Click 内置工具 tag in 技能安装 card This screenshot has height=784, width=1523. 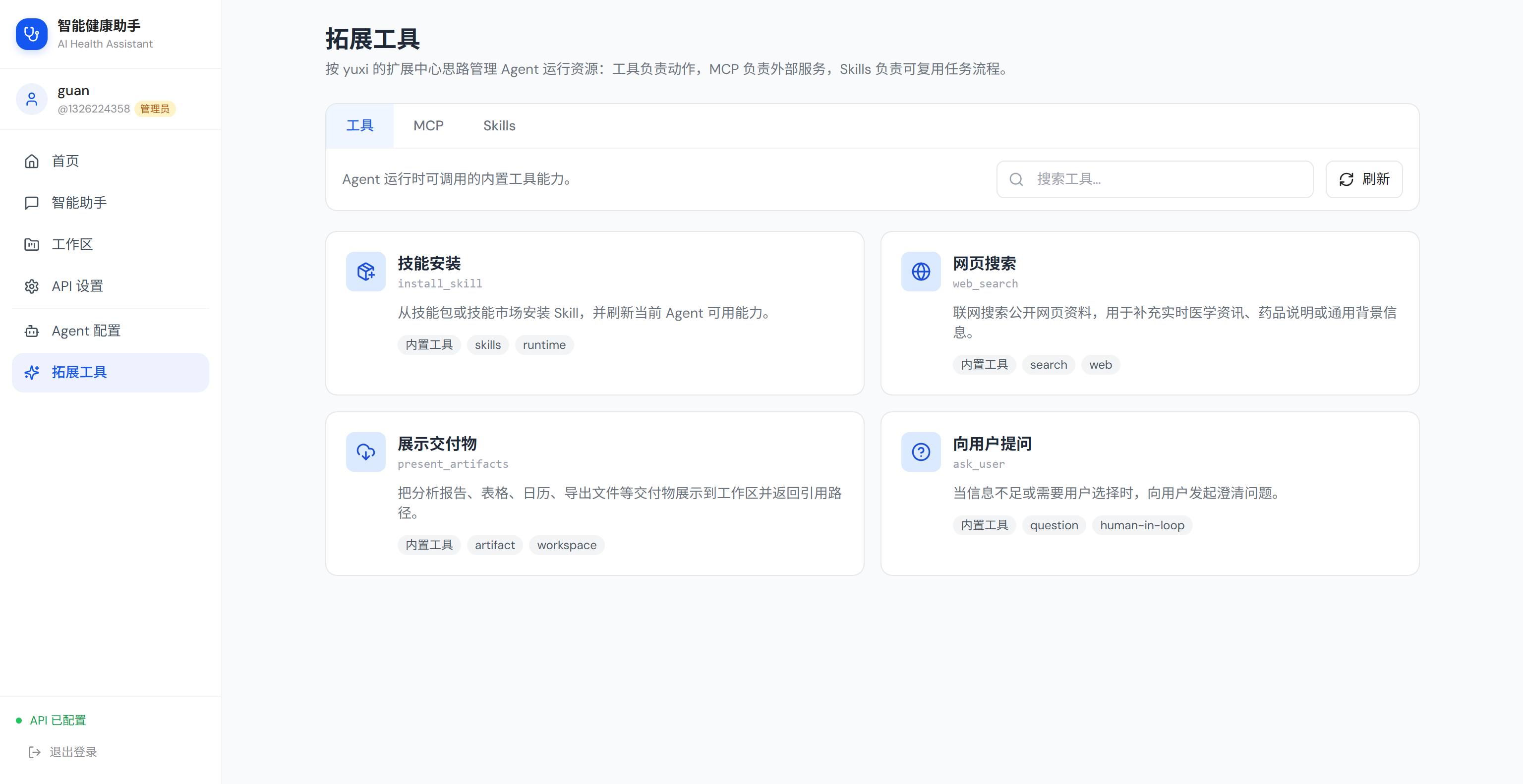coord(429,344)
